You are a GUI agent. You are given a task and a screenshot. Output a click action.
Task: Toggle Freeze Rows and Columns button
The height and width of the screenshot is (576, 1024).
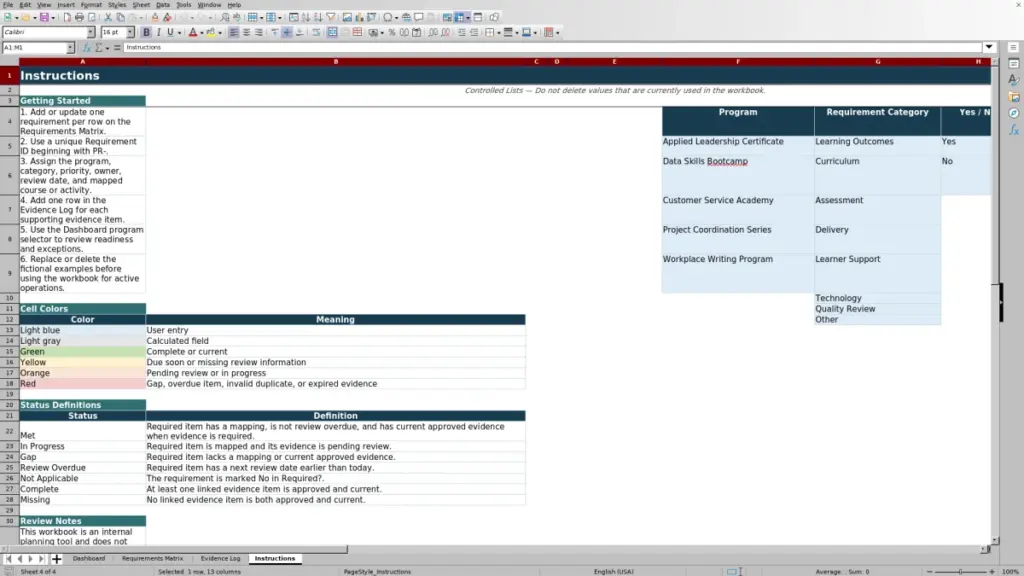(459, 17)
